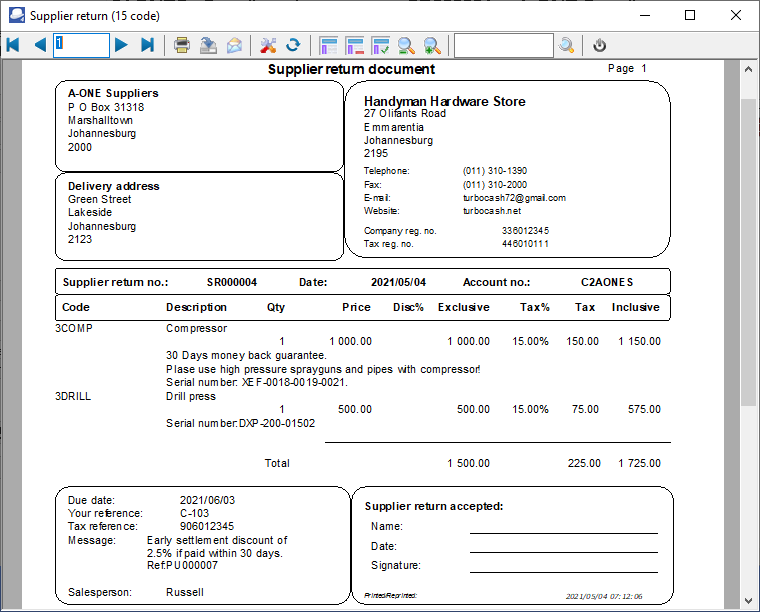Click the vertical scrollbar down arrow
This screenshot has height=612, width=760.
748,602
